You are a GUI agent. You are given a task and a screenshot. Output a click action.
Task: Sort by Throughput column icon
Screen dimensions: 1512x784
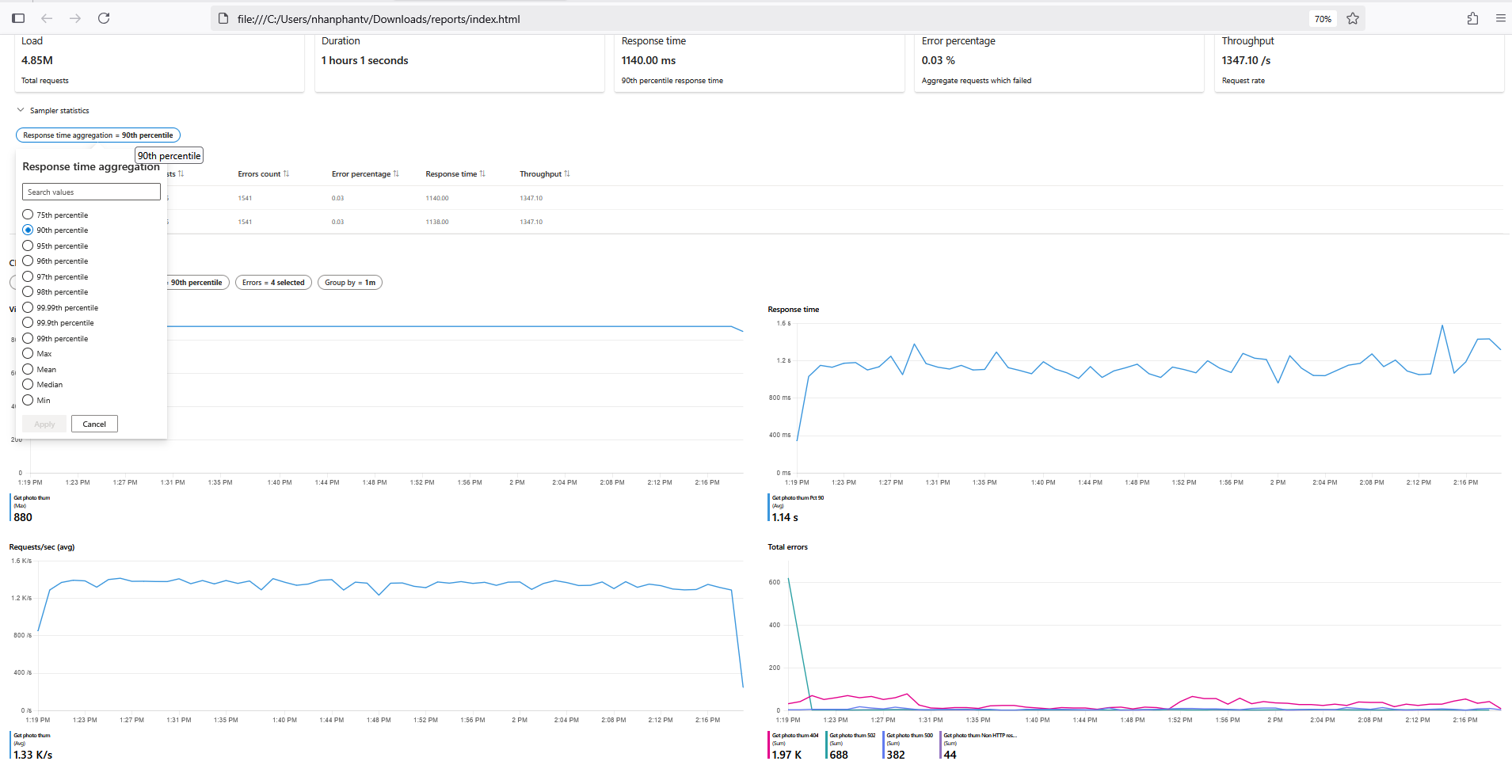567,174
